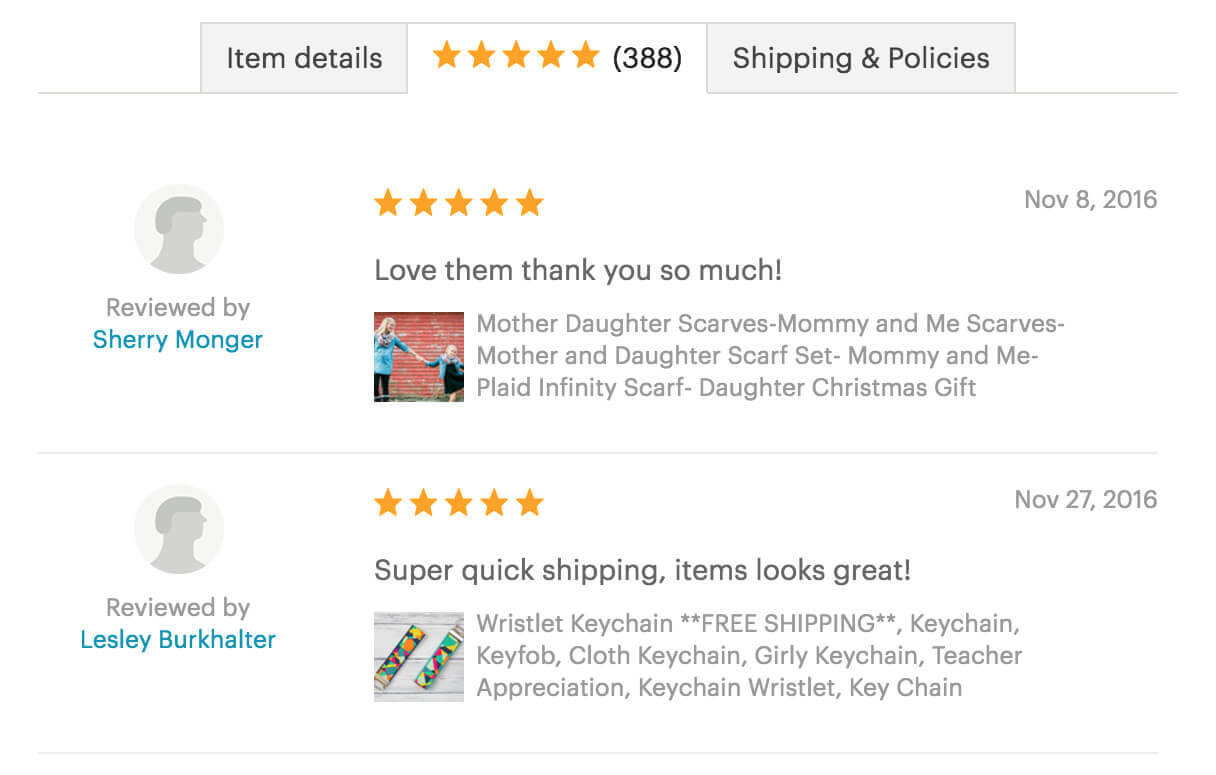Image resolution: width=1216 pixels, height=775 pixels.
Task: Click the review text 'Love them thank you so much!'
Action: pos(578,270)
